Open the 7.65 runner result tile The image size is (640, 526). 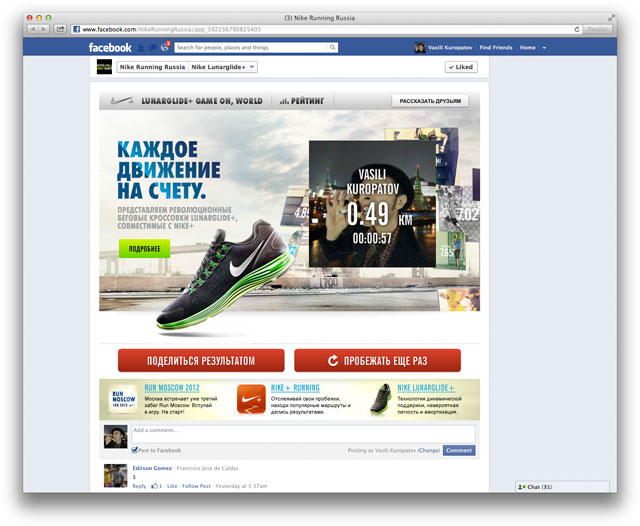tap(451, 250)
